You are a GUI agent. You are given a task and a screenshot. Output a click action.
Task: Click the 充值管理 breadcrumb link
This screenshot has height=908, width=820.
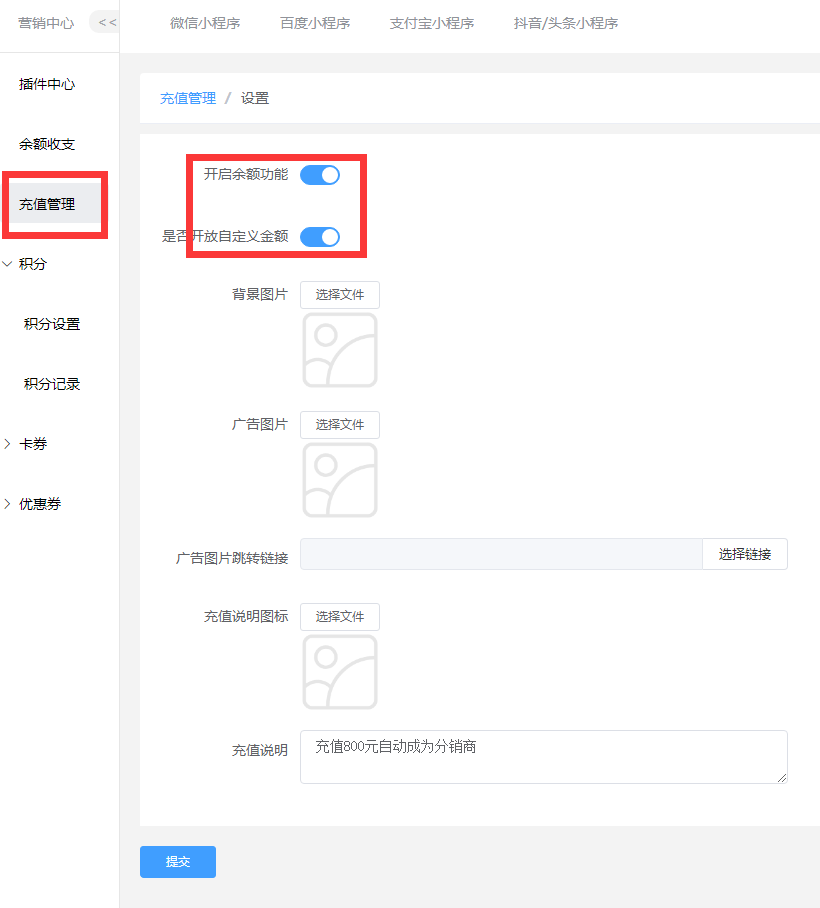(x=188, y=98)
